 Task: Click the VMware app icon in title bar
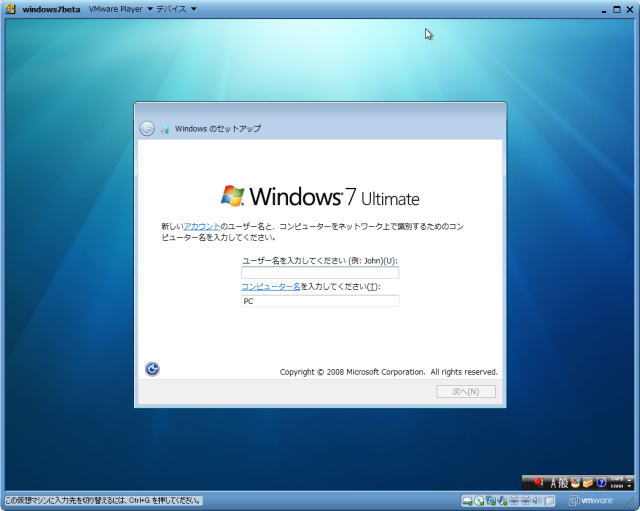click(x=11, y=9)
